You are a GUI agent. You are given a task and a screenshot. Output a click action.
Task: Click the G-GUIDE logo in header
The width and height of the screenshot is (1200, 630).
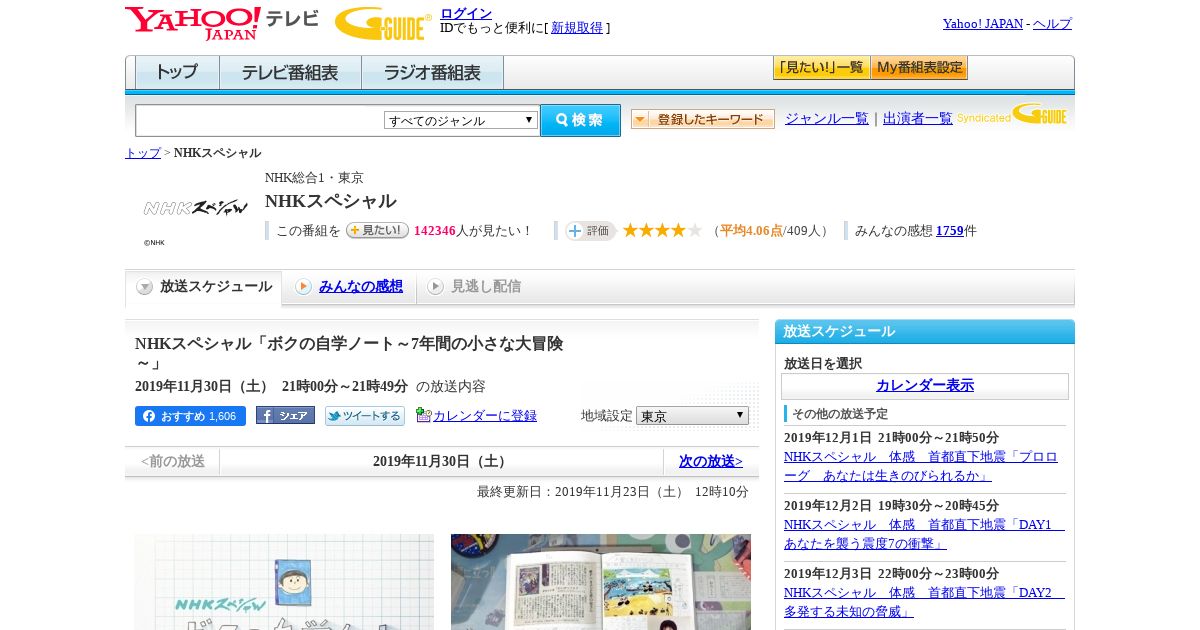(383, 23)
